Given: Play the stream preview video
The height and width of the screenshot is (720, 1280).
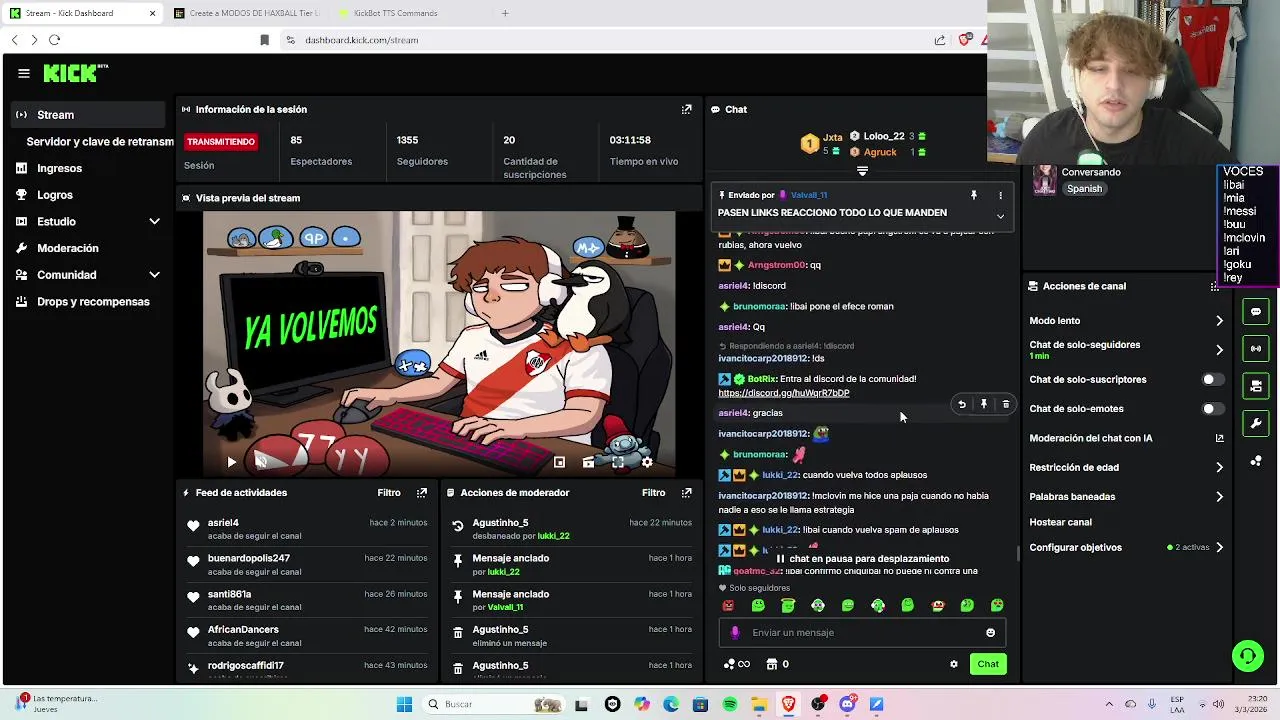Looking at the screenshot, I should click(231, 462).
